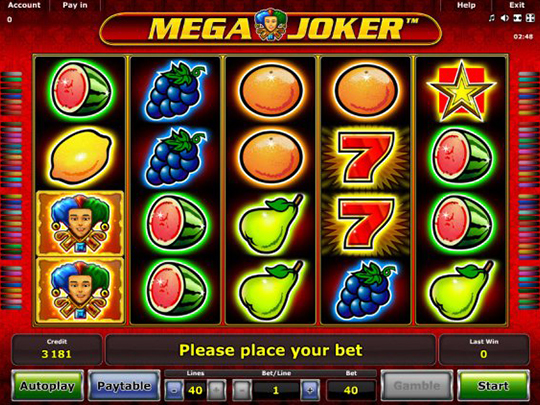Screen dimensions: 540x405
Task: Toggle the music note icon
Action: 491,18
